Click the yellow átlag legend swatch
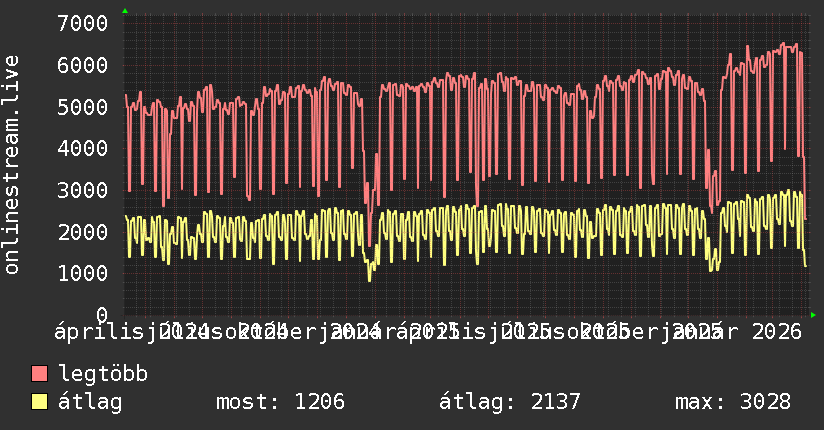The width and height of the screenshot is (824, 430). pyautogui.click(x=39, y=402)
